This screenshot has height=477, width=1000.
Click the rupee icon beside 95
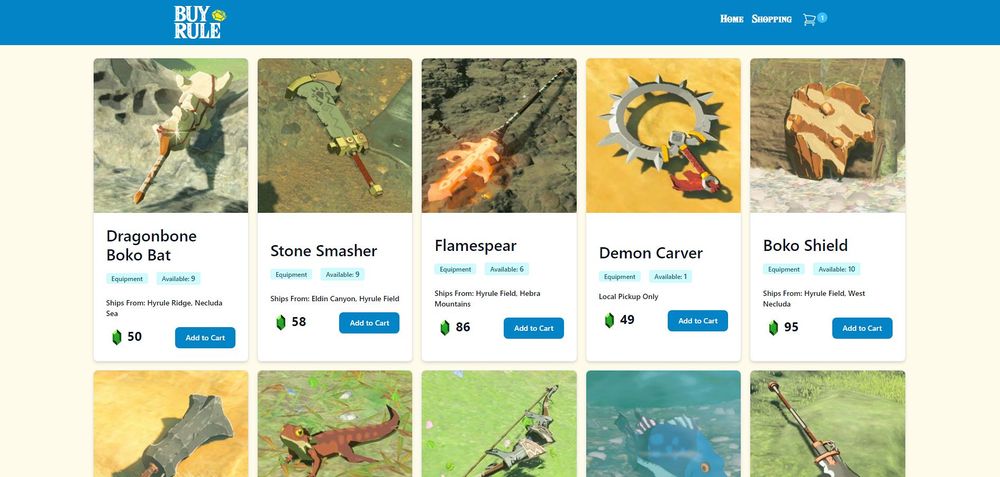tap(774, 328)
